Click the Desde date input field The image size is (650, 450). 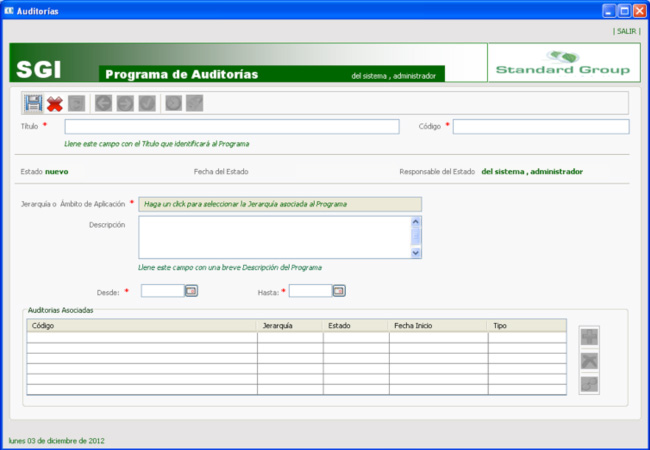pyautogui.click(x=162, y=291)
